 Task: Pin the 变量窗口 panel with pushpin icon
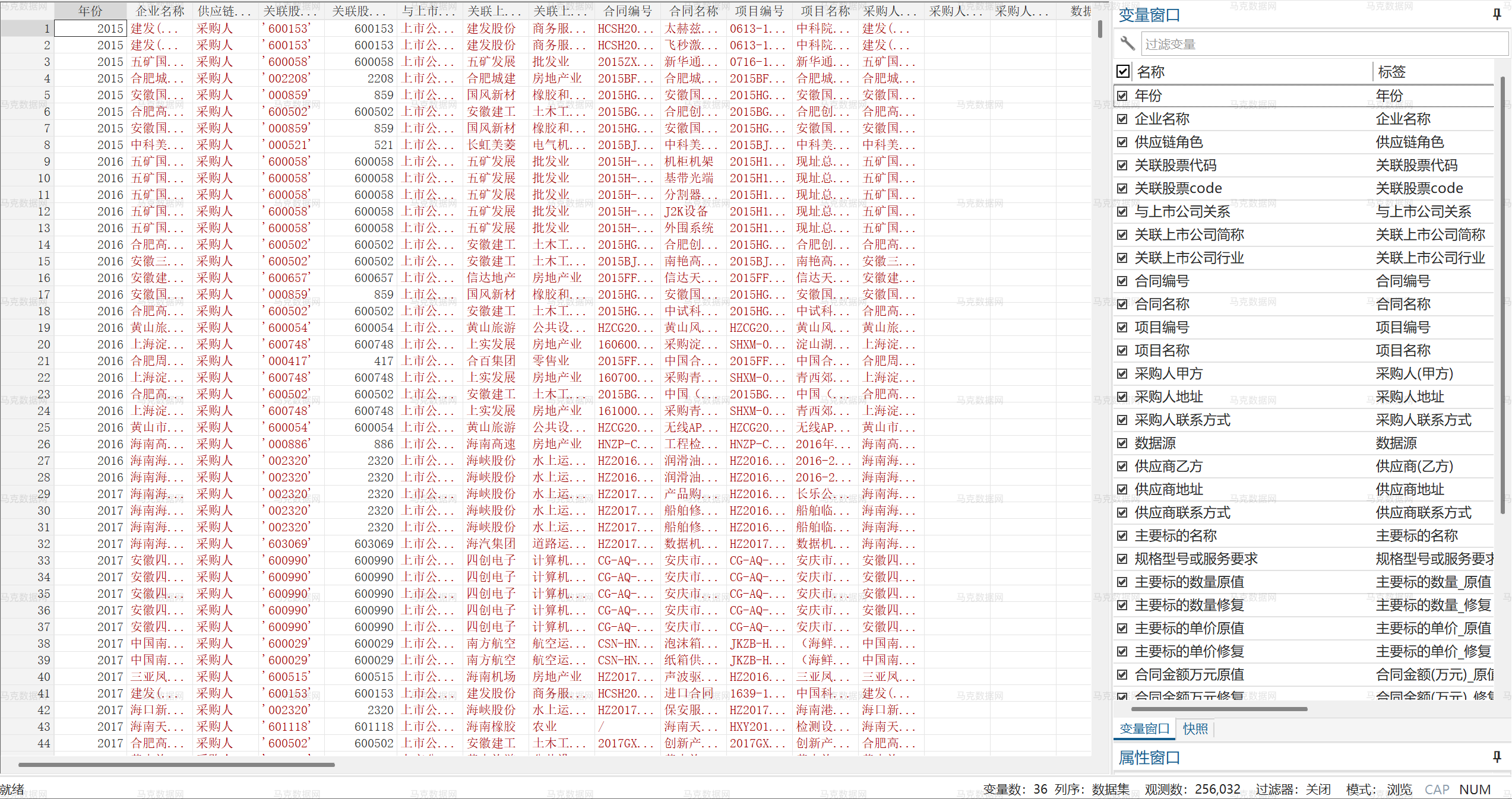(1497, 15)
